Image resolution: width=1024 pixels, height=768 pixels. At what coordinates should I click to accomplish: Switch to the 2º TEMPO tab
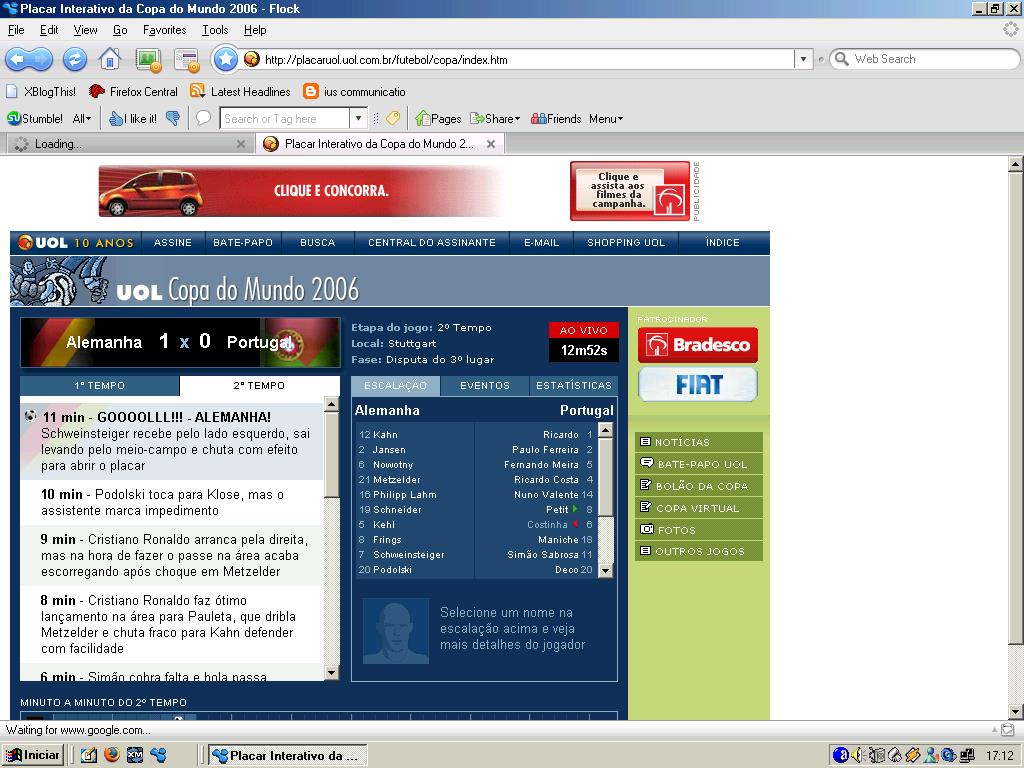[259, 386]
